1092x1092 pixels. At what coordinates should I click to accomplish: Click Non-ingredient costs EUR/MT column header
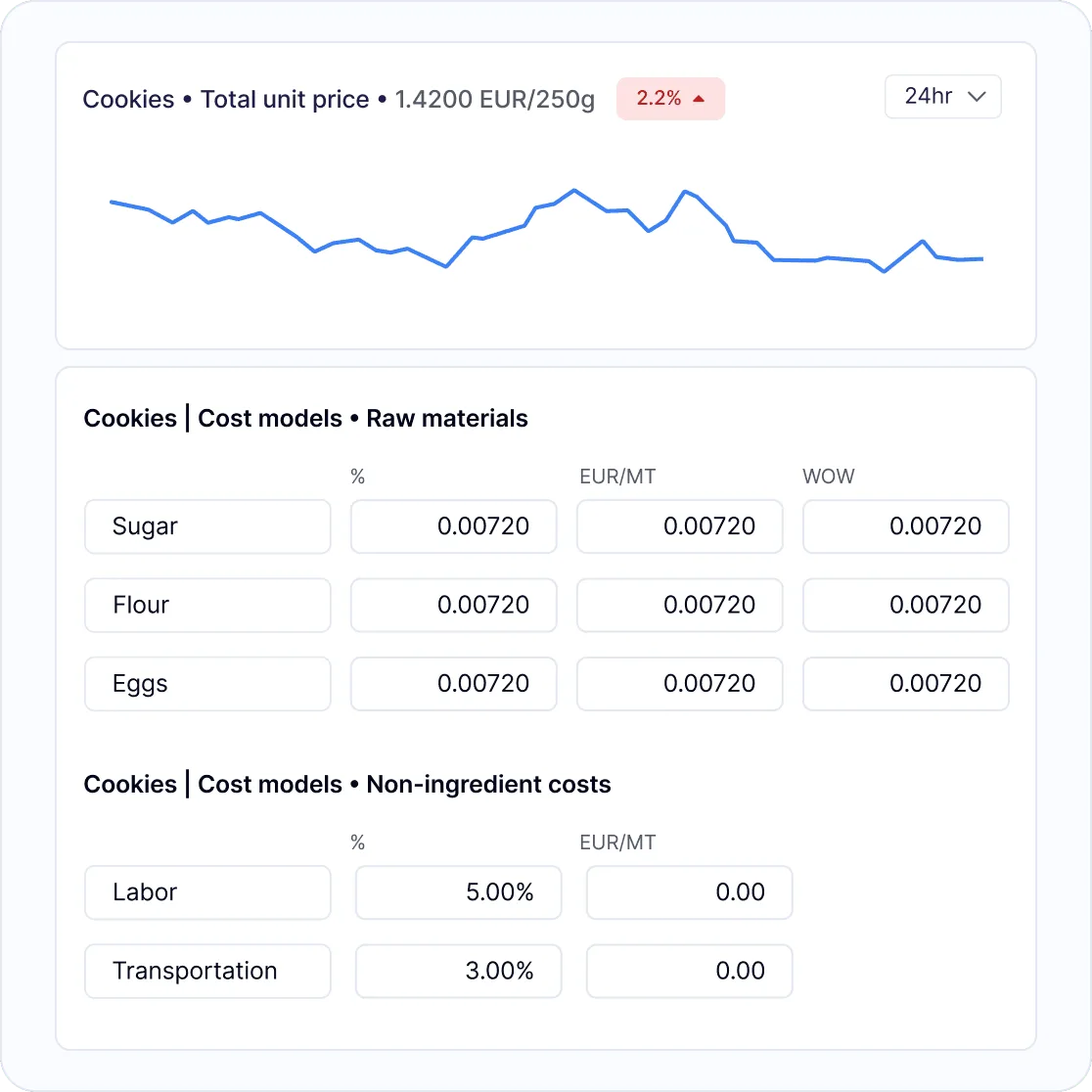(617, 842)
